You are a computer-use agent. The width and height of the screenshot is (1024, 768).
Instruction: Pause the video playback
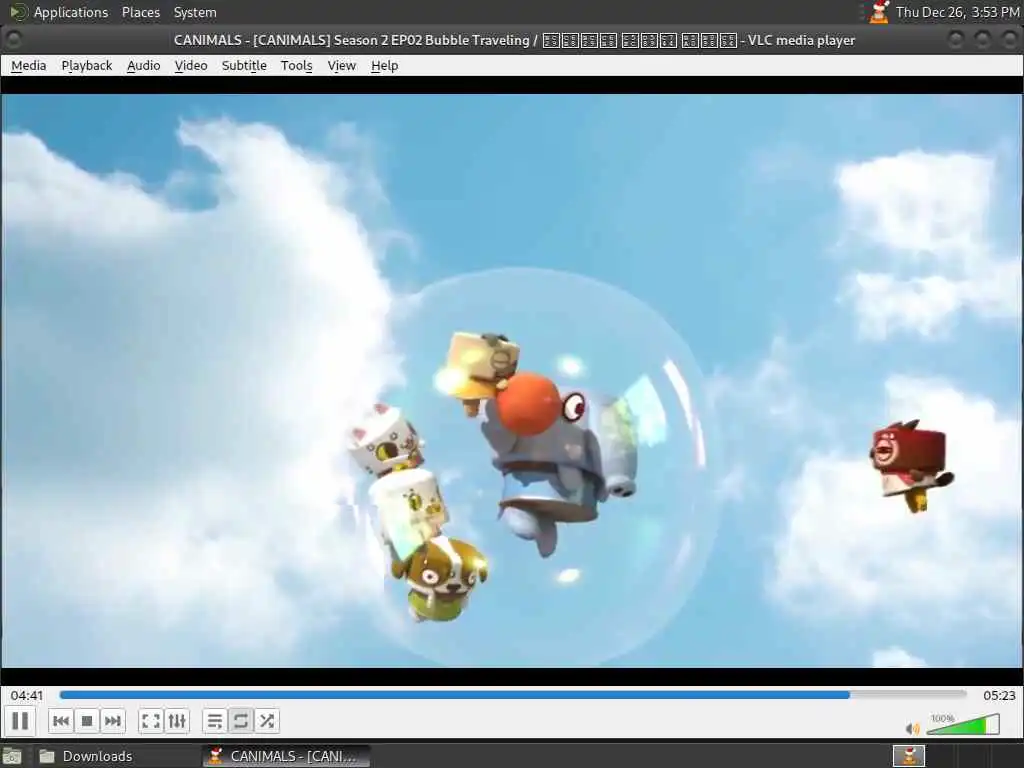[x=20, y=721]
